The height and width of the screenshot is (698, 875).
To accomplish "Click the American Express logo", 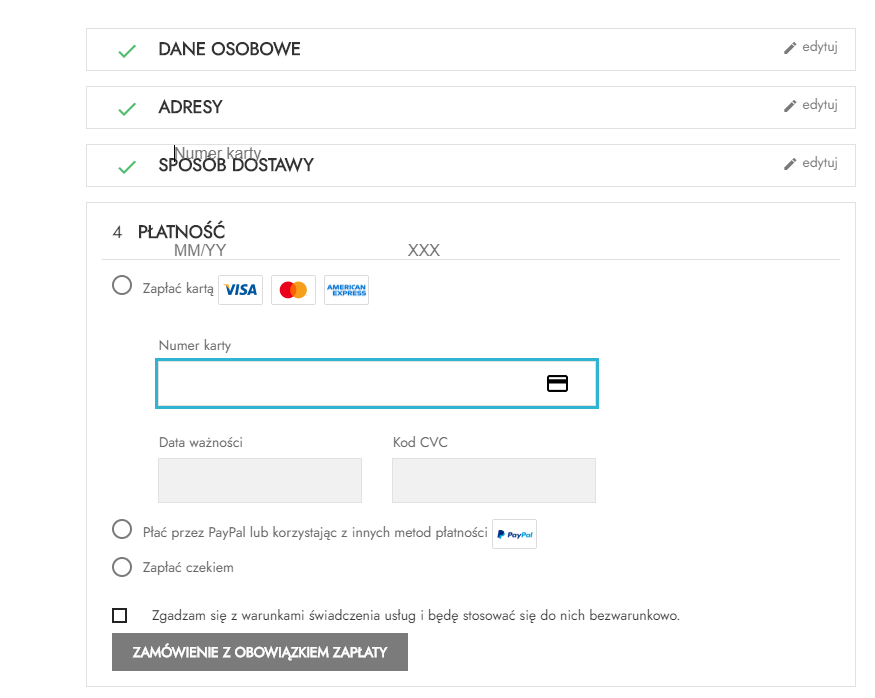I will click(346, 290).
